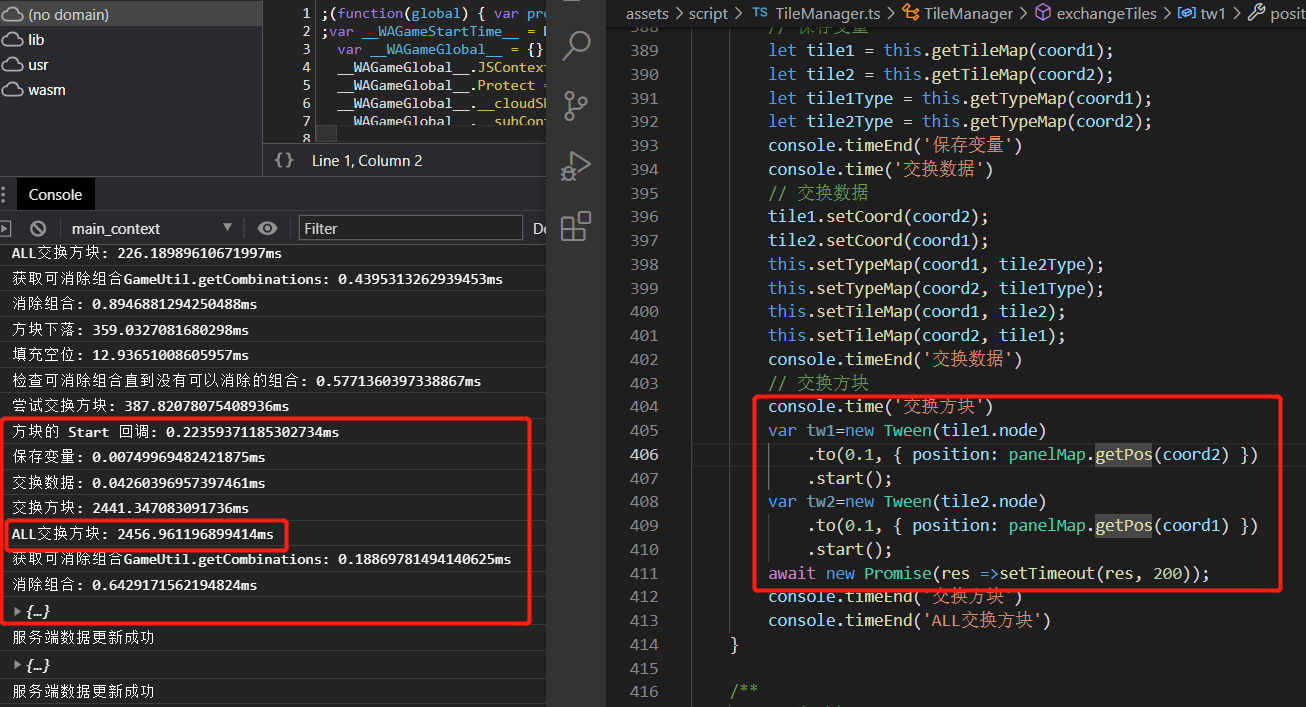Screen dimensions: 1306x707
Task: Open the Search view in VS Code activity bar
Action: (576, 44)
